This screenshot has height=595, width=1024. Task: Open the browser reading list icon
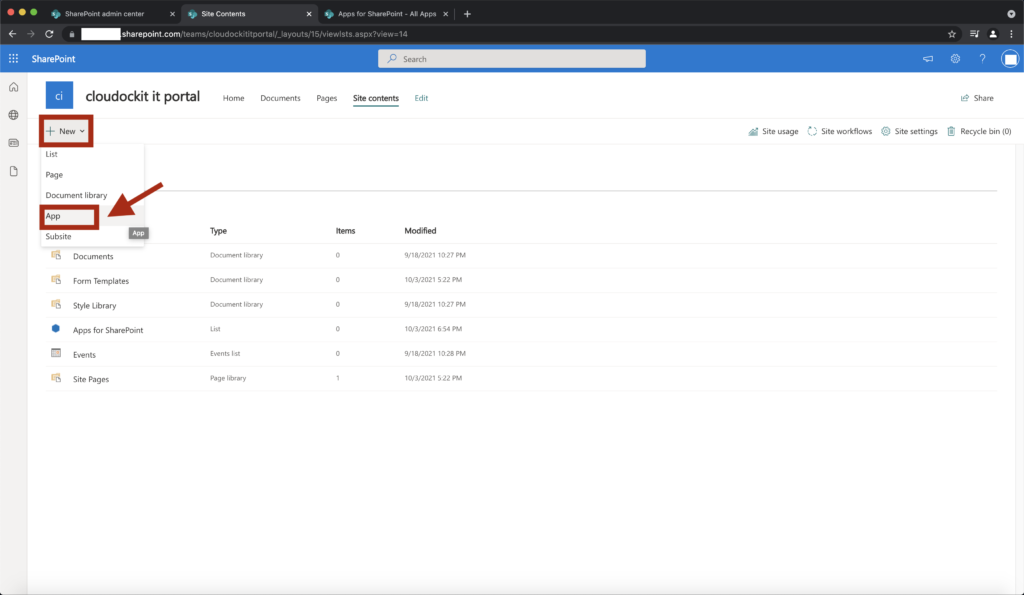(x=974, y=34)
